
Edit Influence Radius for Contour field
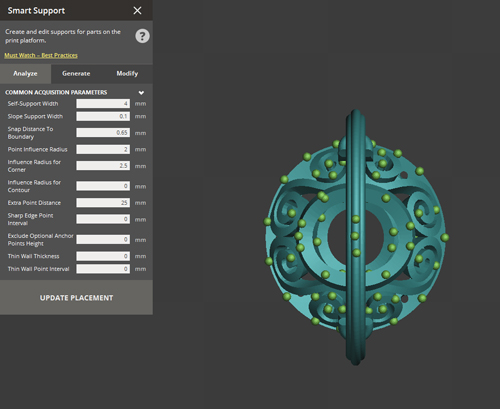click(x=103, y=186)
